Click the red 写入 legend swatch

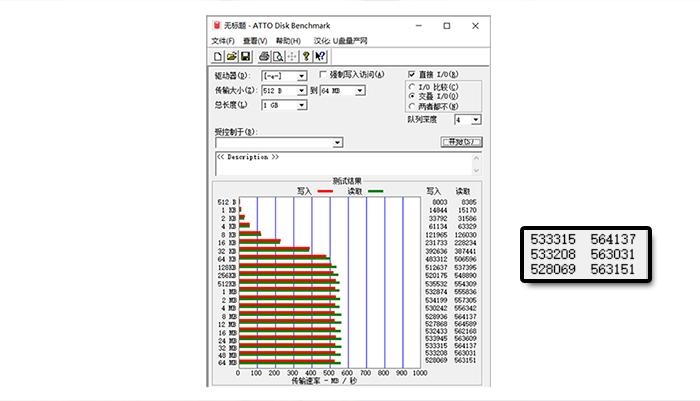(325, 191)
